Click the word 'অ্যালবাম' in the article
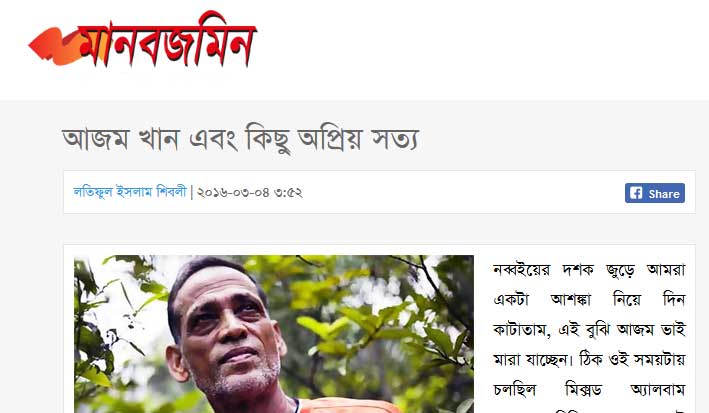Image resolution: width=709 pixels, height=413 pixels. pyautogui.click(x=658, y=389)
